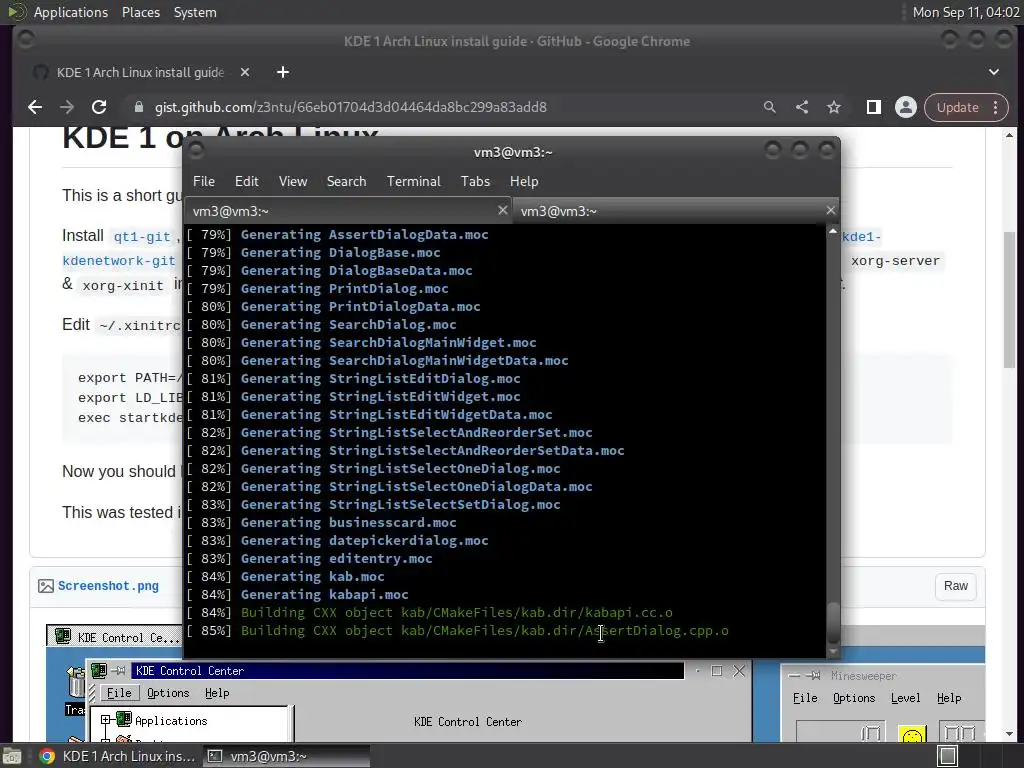Switch to the vm3@vm3:~ taskbar button
This screenshot has height=768, width=1024.
point(286,756)
